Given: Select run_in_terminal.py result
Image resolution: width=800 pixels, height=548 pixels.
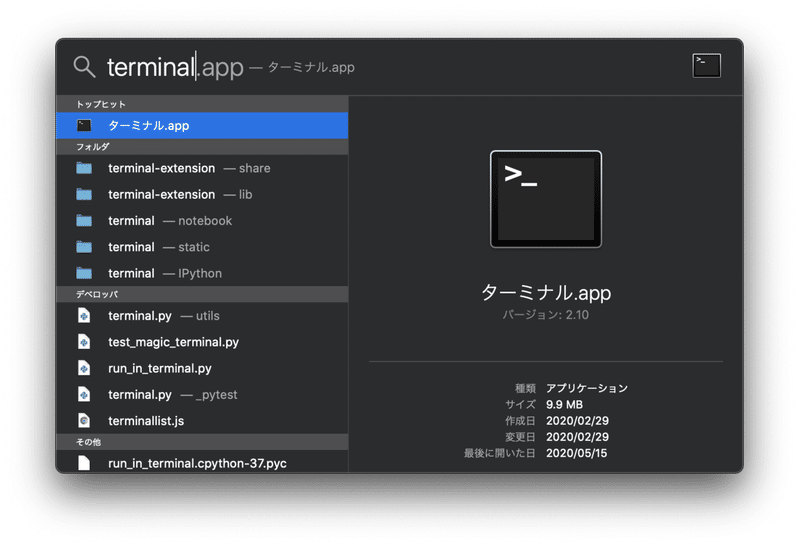Looking at the screenshot, I should click(x=202, y=368).
